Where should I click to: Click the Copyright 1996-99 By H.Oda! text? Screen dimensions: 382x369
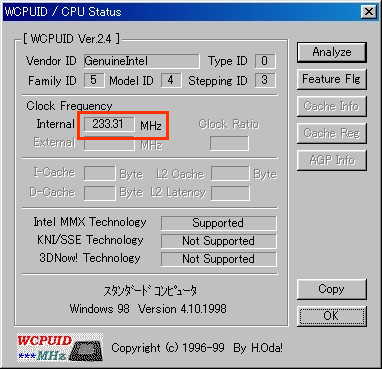[x=197, y=348]
